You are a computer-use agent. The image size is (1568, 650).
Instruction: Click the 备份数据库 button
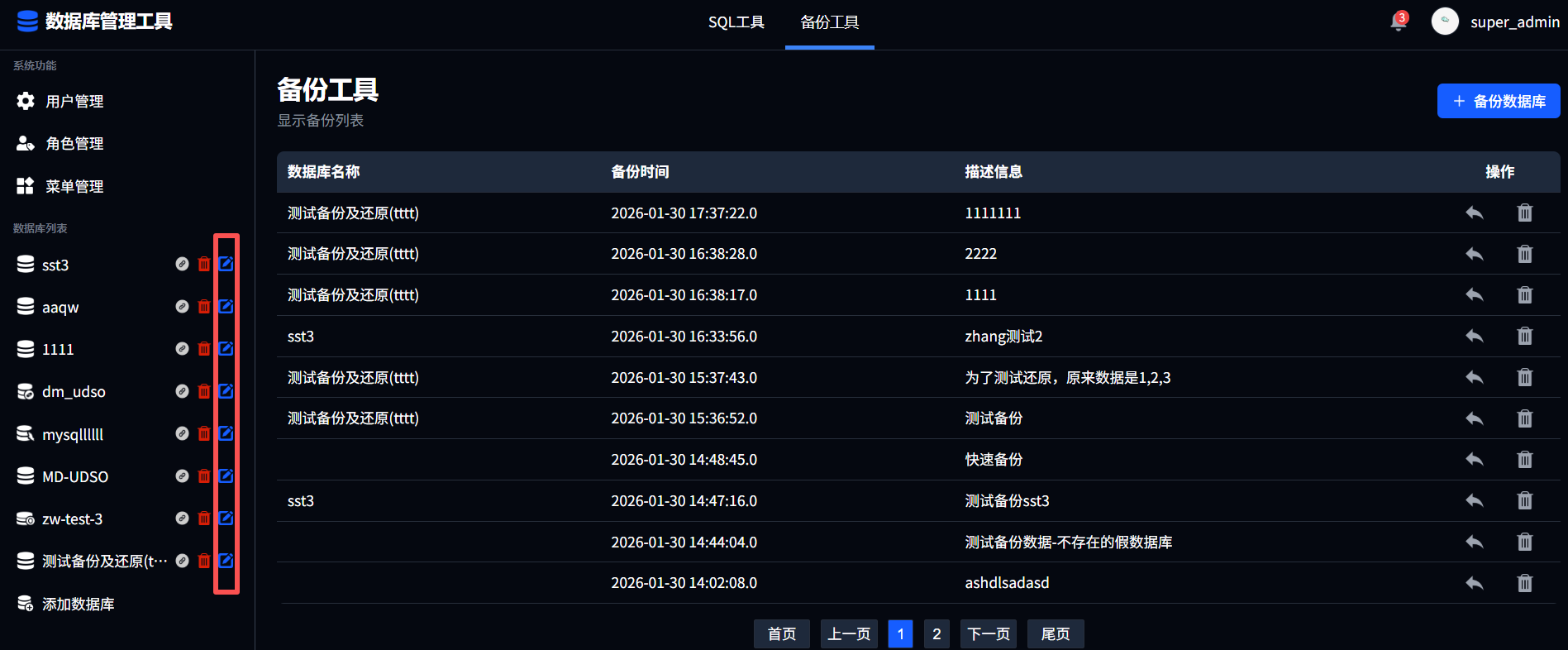(1498, 101)
